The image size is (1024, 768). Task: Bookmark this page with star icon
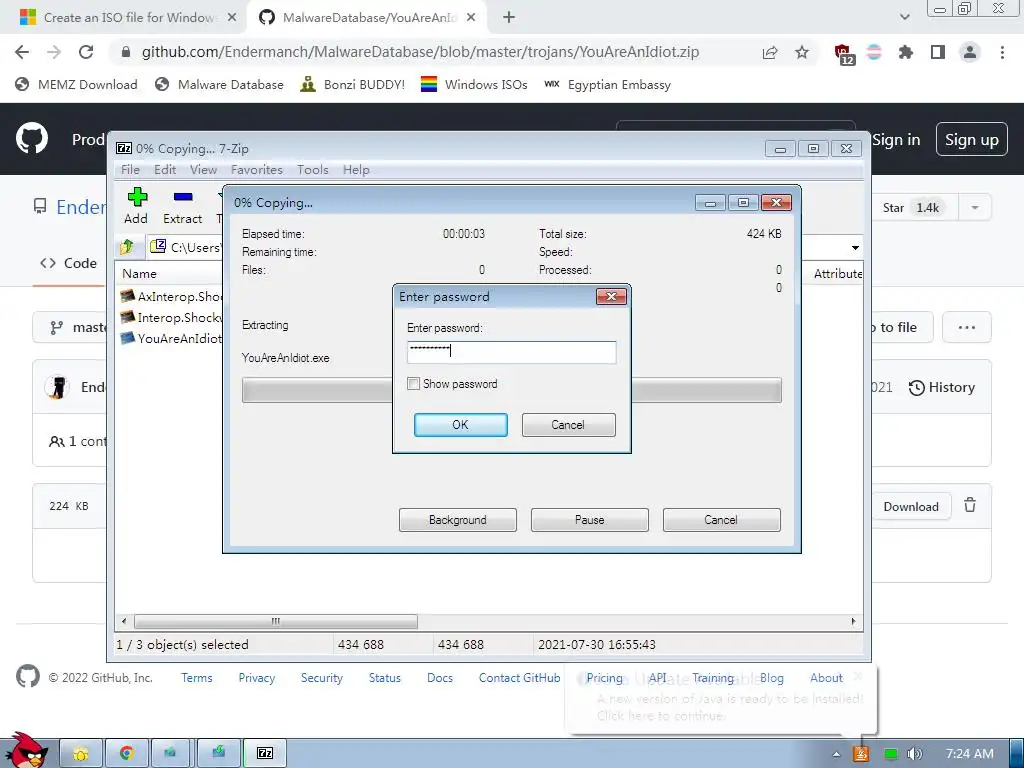(802, 52)
